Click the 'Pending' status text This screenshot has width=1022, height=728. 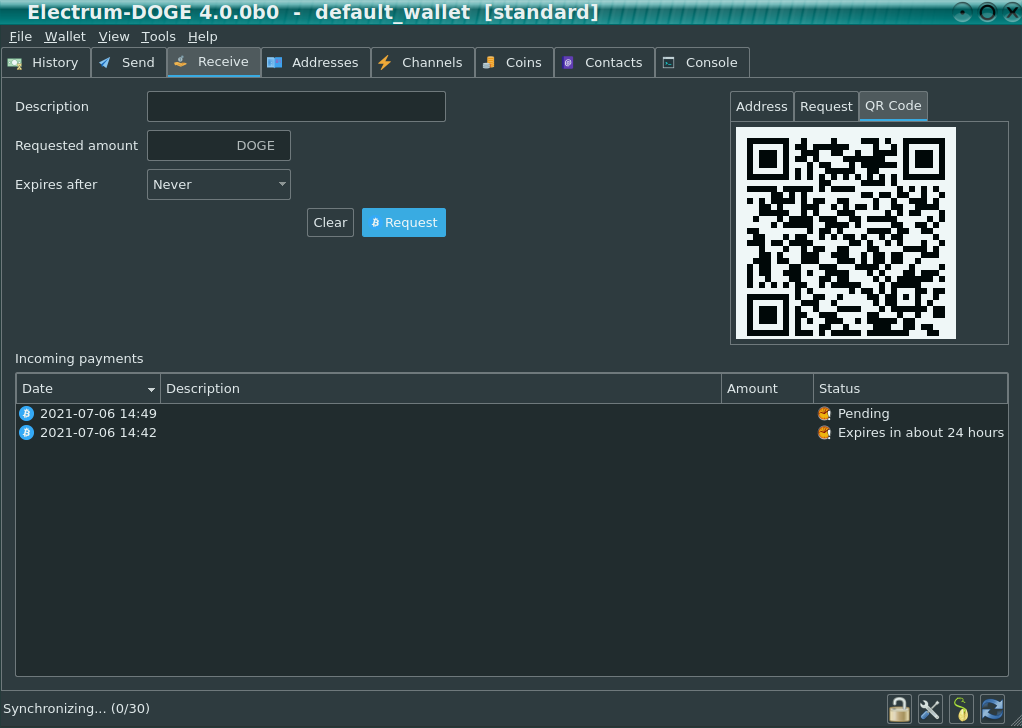click(x=864, y=413)
